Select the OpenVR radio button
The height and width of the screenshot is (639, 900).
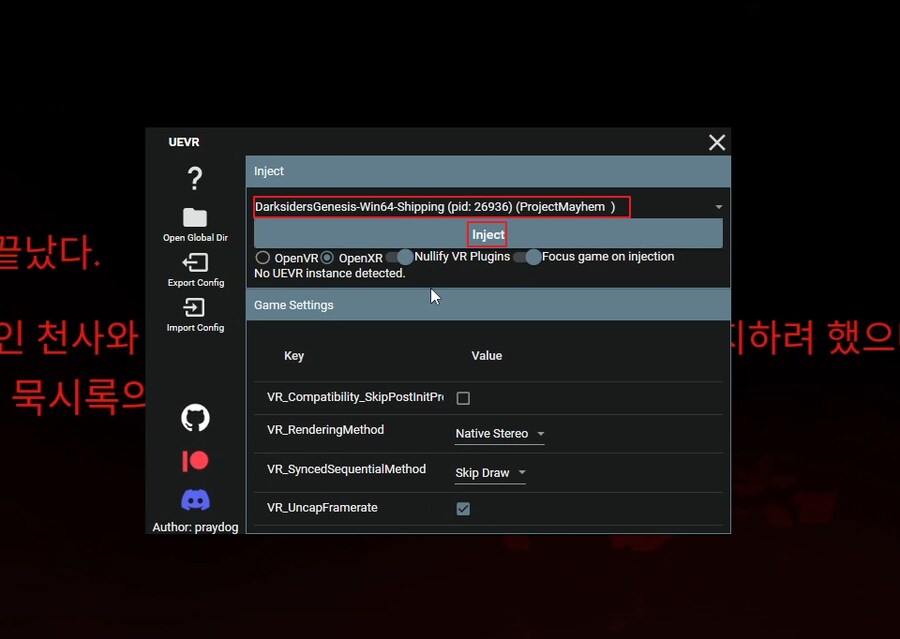[262, 258]
